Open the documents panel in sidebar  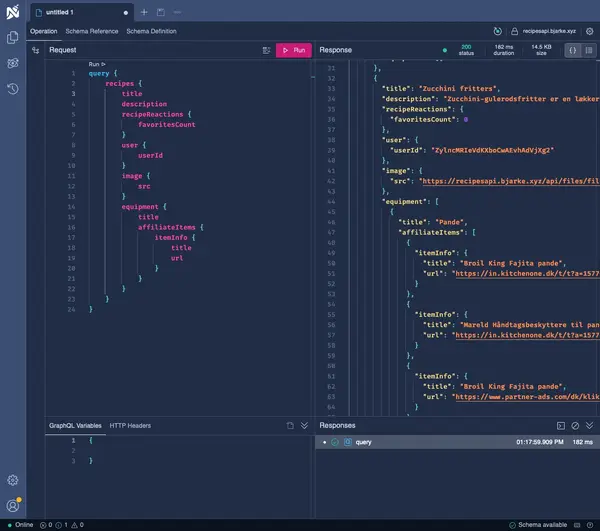pyautogui.click(x=13, y=37)
